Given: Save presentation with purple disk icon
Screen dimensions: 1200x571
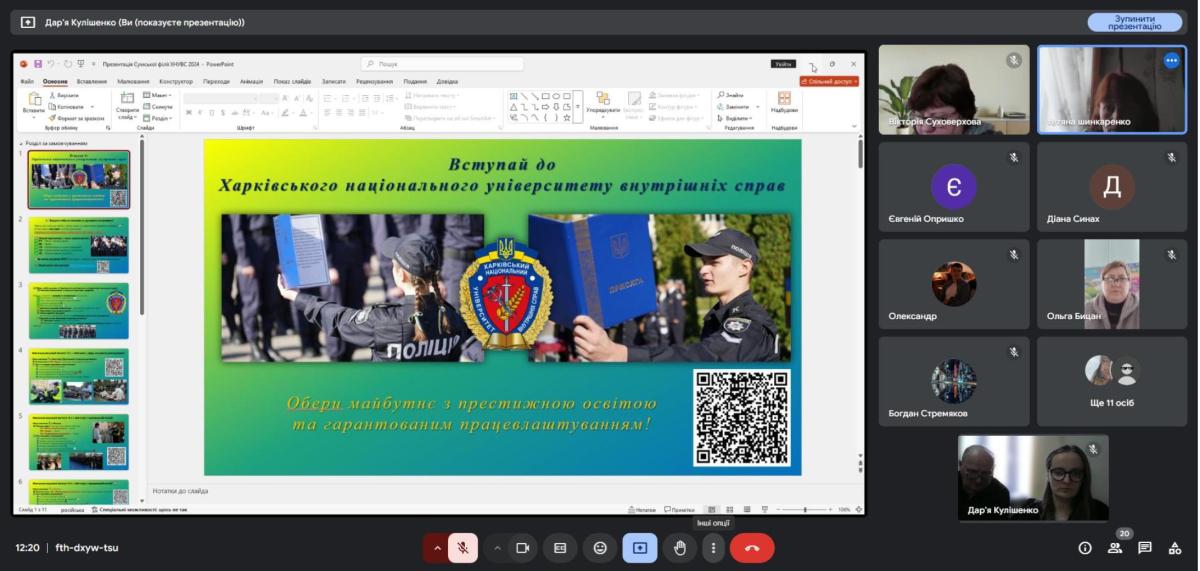Looking at the screenshot, I should point(37,63).
